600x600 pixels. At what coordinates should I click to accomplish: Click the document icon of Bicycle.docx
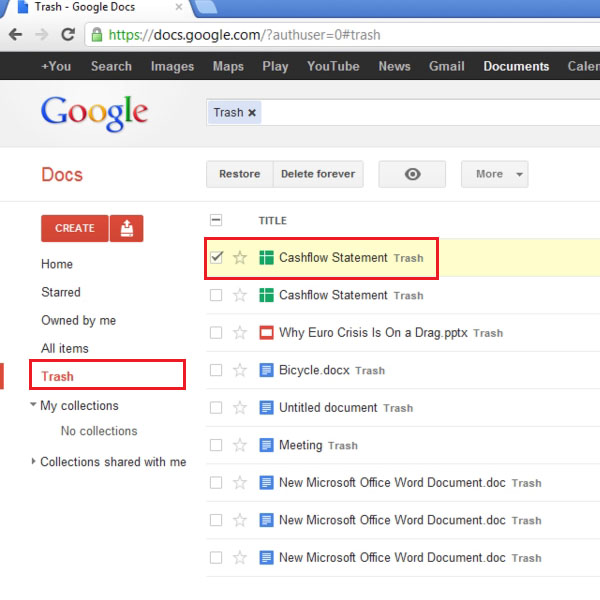click(266, 370)
